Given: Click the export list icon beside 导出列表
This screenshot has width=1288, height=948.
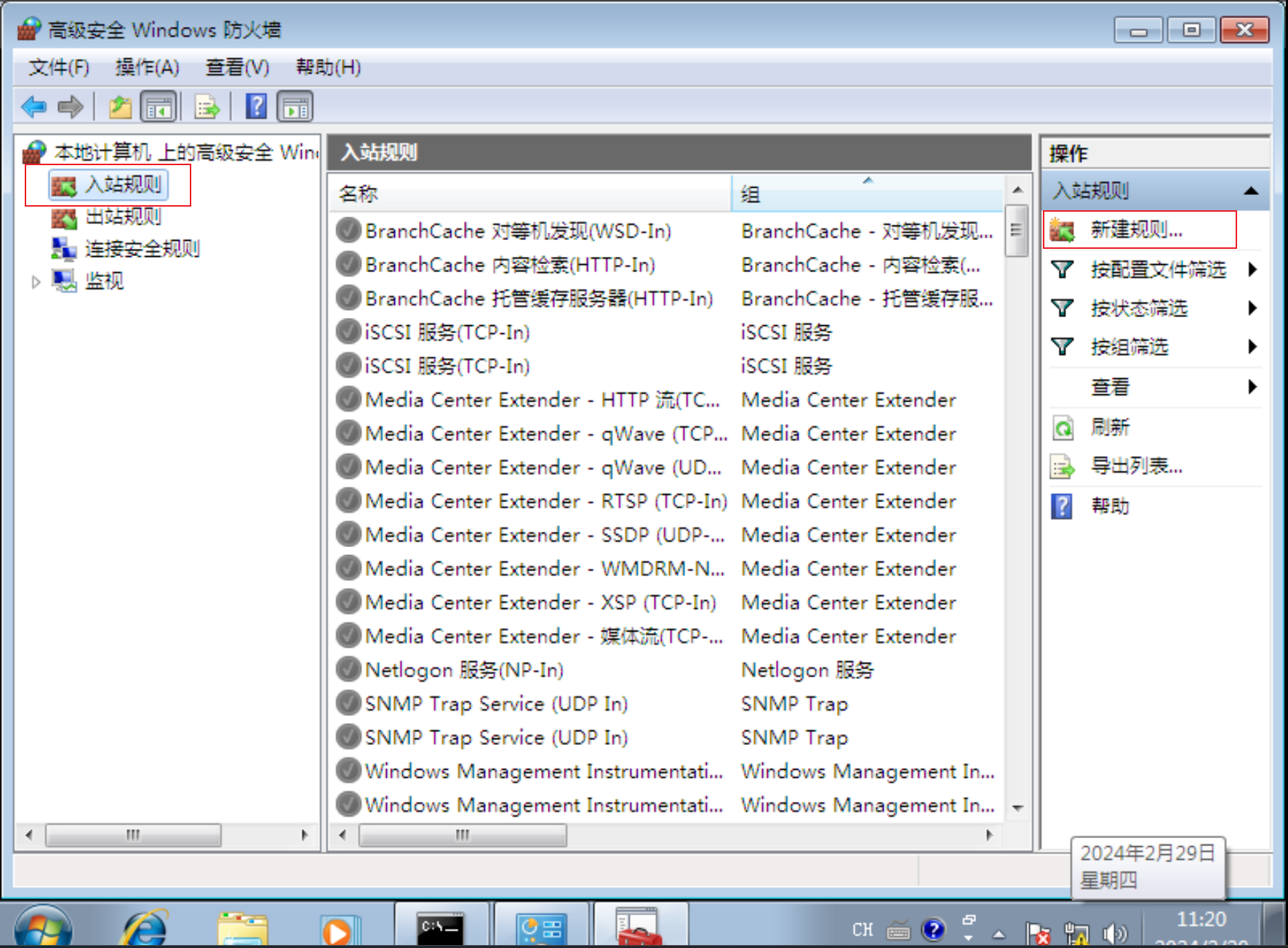Looking at the screenshot, I should [x=1063, y=466].
